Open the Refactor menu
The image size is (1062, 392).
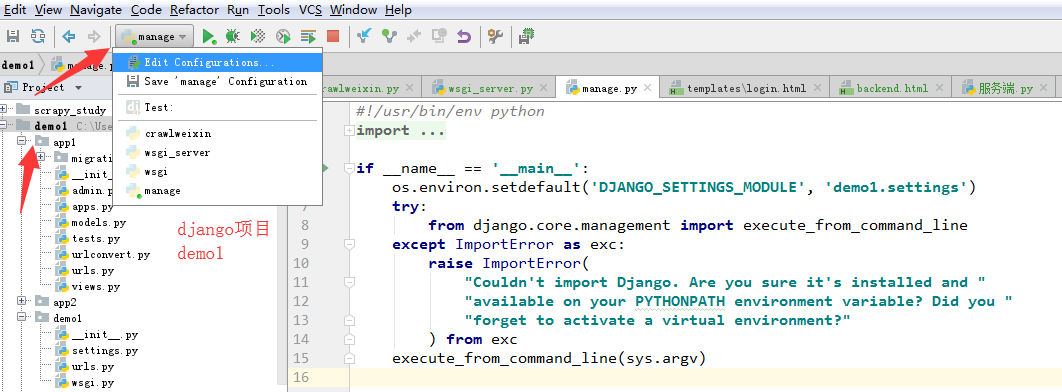pos(194,9)
